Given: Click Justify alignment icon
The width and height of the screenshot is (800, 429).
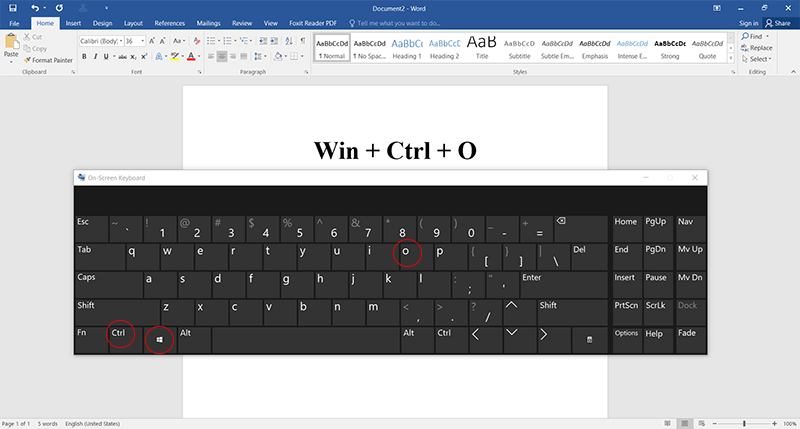Looking at the screenshot, I should coord(243,57).
